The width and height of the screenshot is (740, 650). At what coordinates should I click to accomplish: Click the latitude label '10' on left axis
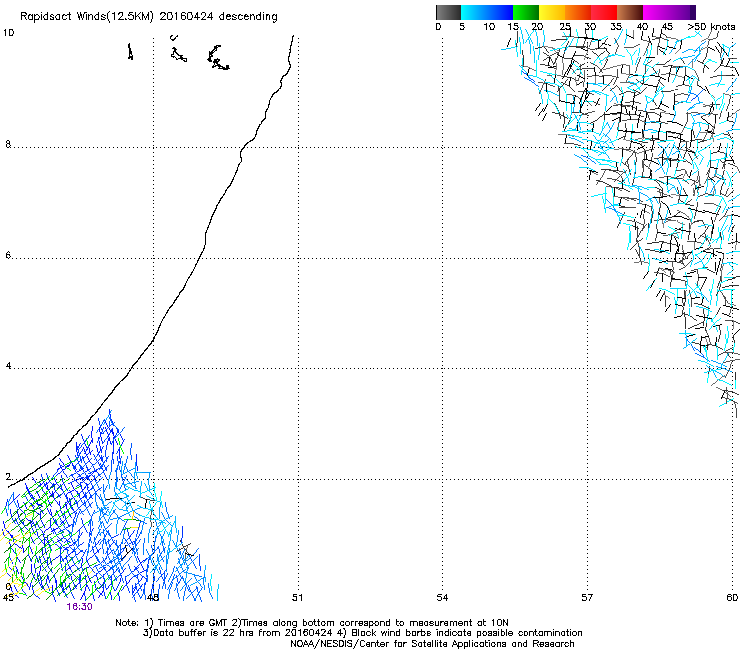point(8,33)
